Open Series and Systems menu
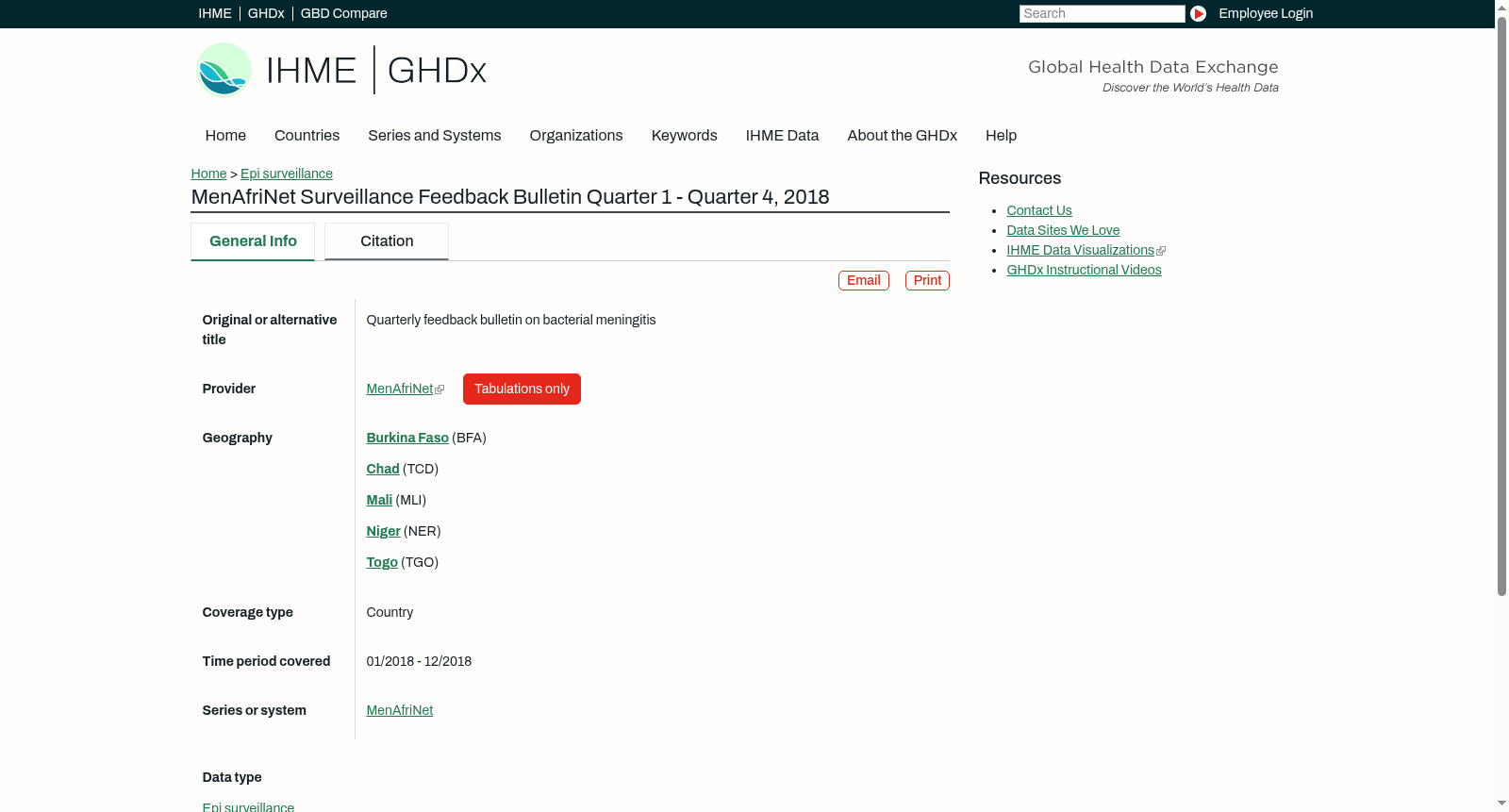The height and width of the screenshot is (812, 1509). (x=434, y=136)
